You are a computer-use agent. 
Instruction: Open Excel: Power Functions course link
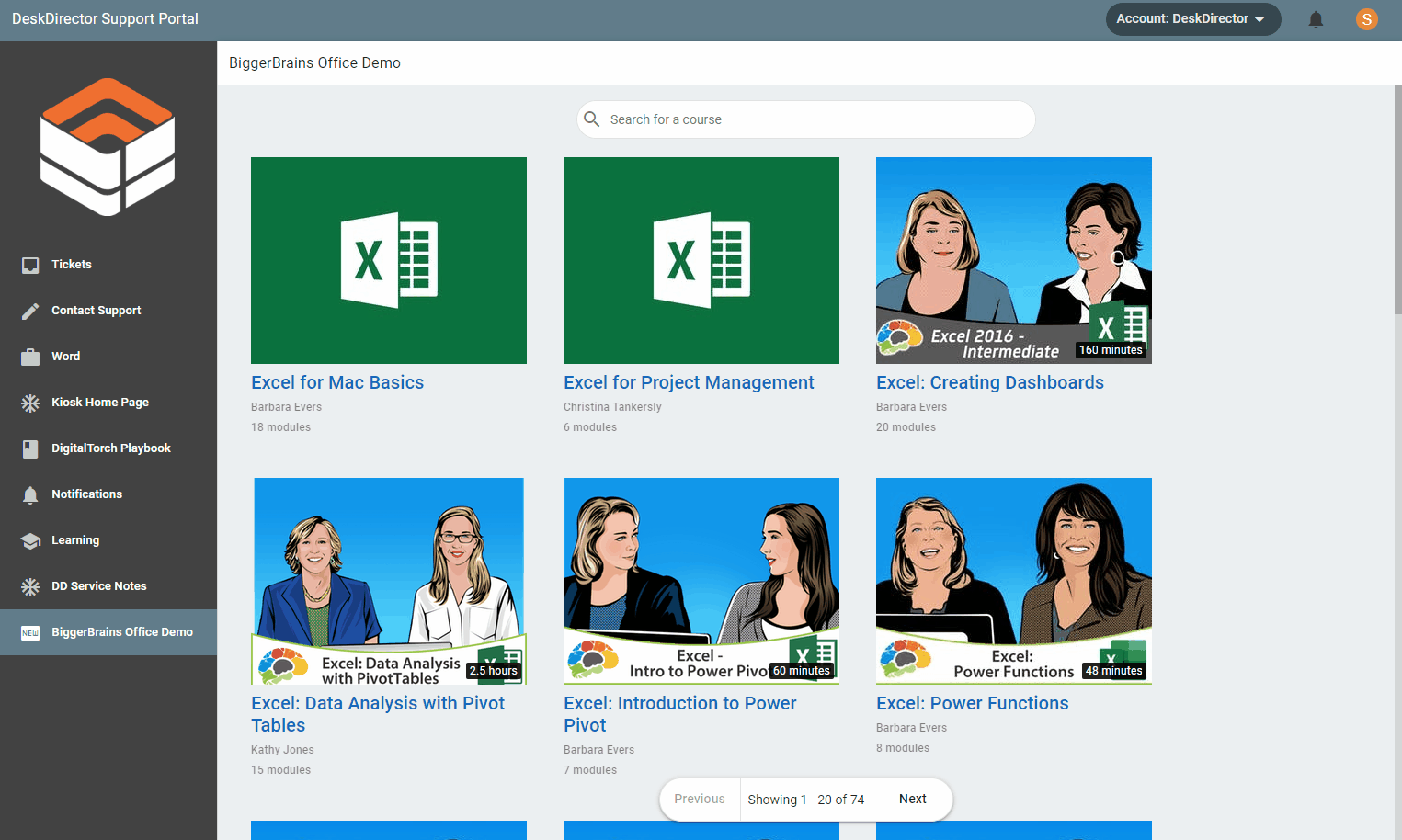coord(973,703)
